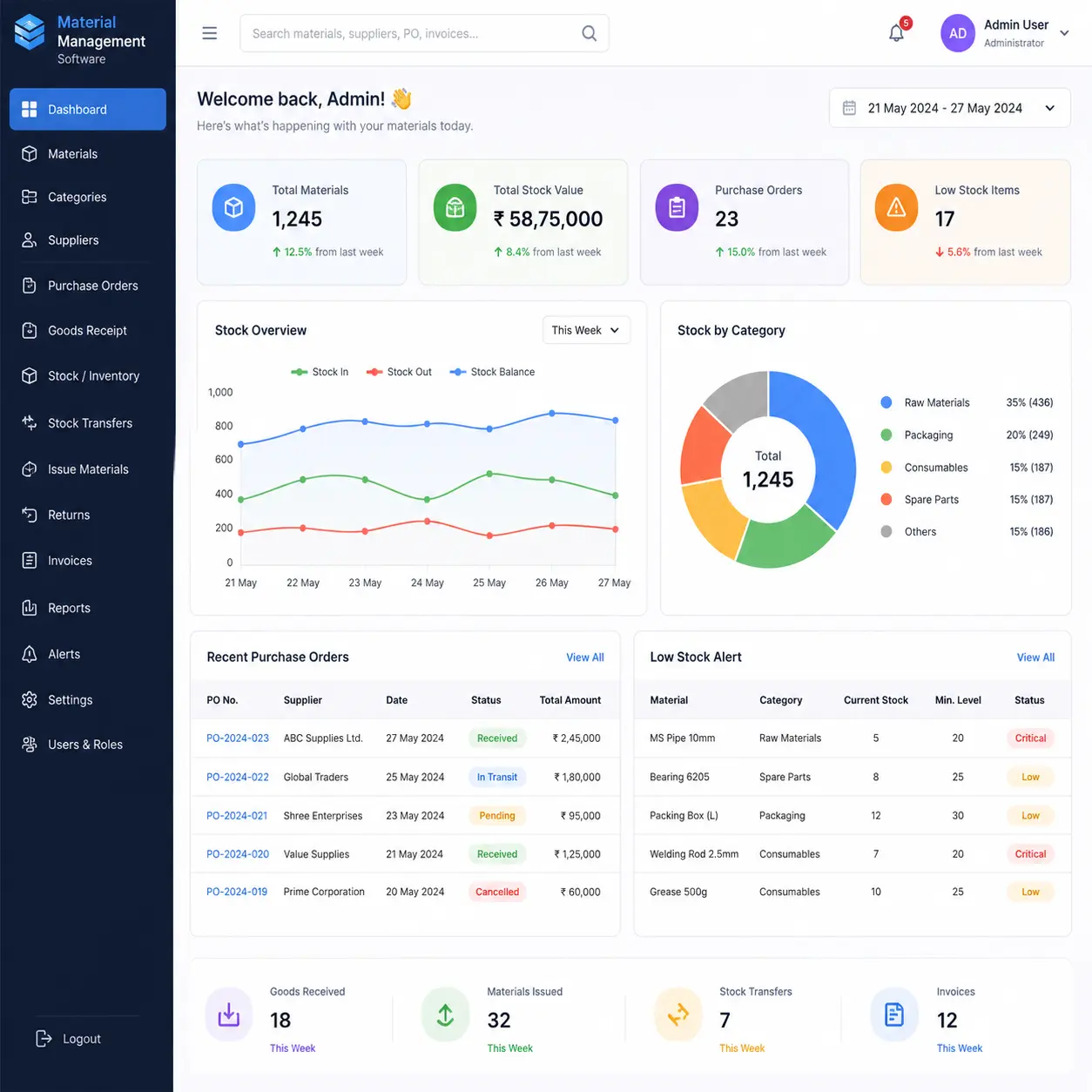Click the Cancelled status badge
The height and width of the screenshot is (1092, 1092).
click(x=497, y=892)
